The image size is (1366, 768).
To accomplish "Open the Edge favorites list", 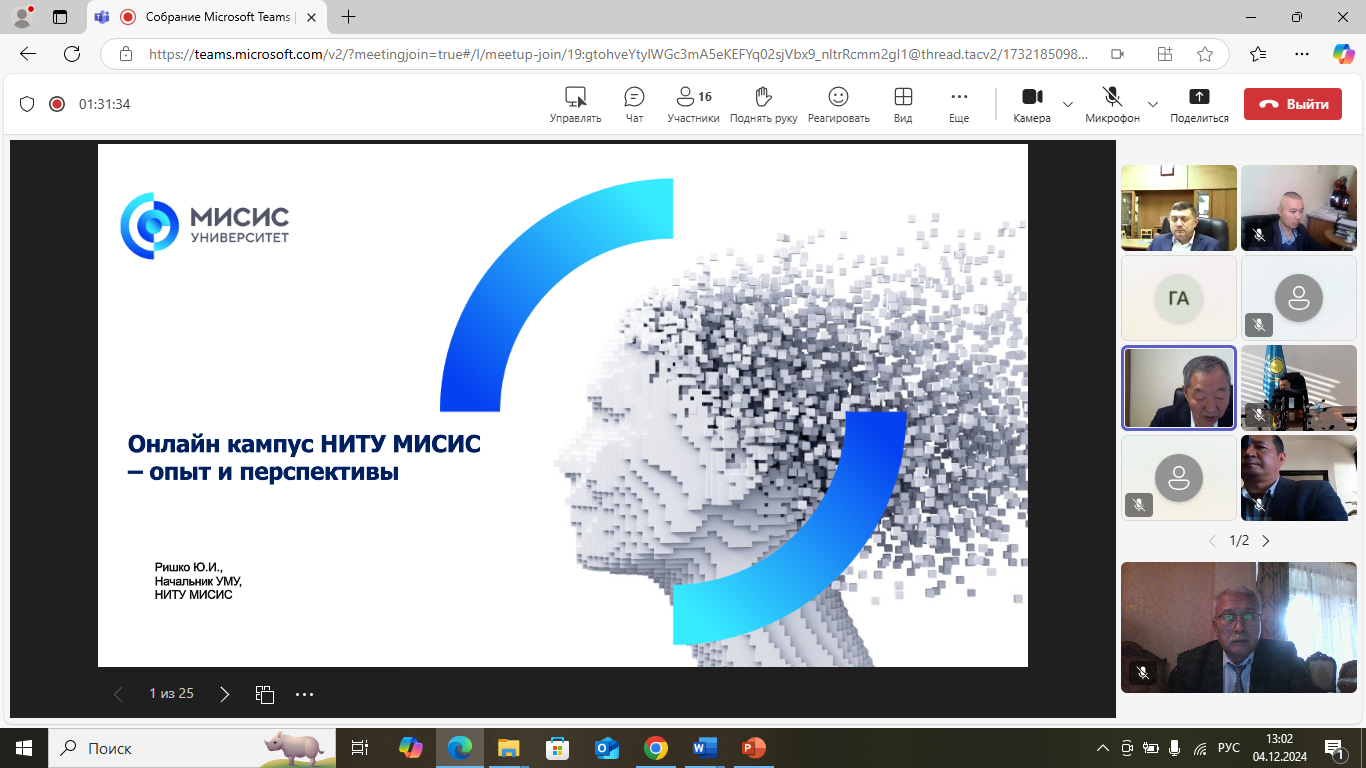I will [1258, 54].
